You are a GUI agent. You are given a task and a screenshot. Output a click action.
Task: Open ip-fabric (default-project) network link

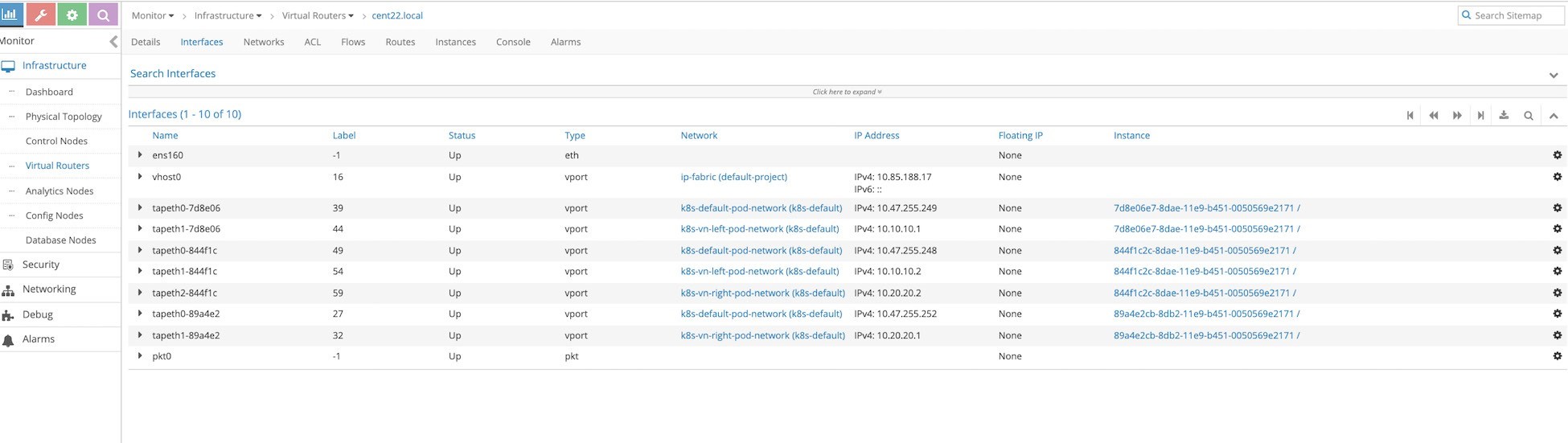pyautogui.click(x=734, y=177)
